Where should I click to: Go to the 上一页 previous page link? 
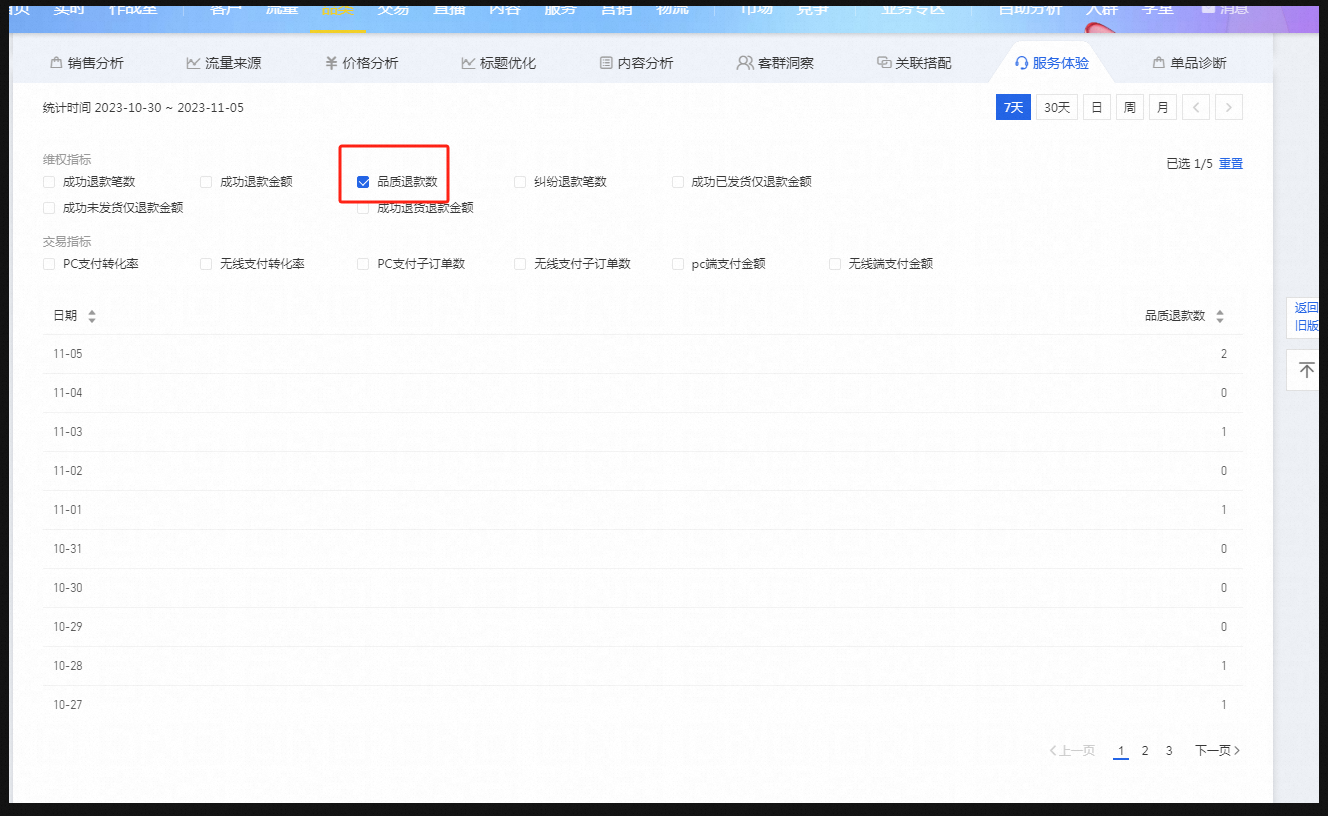[x=1072, y=750]
